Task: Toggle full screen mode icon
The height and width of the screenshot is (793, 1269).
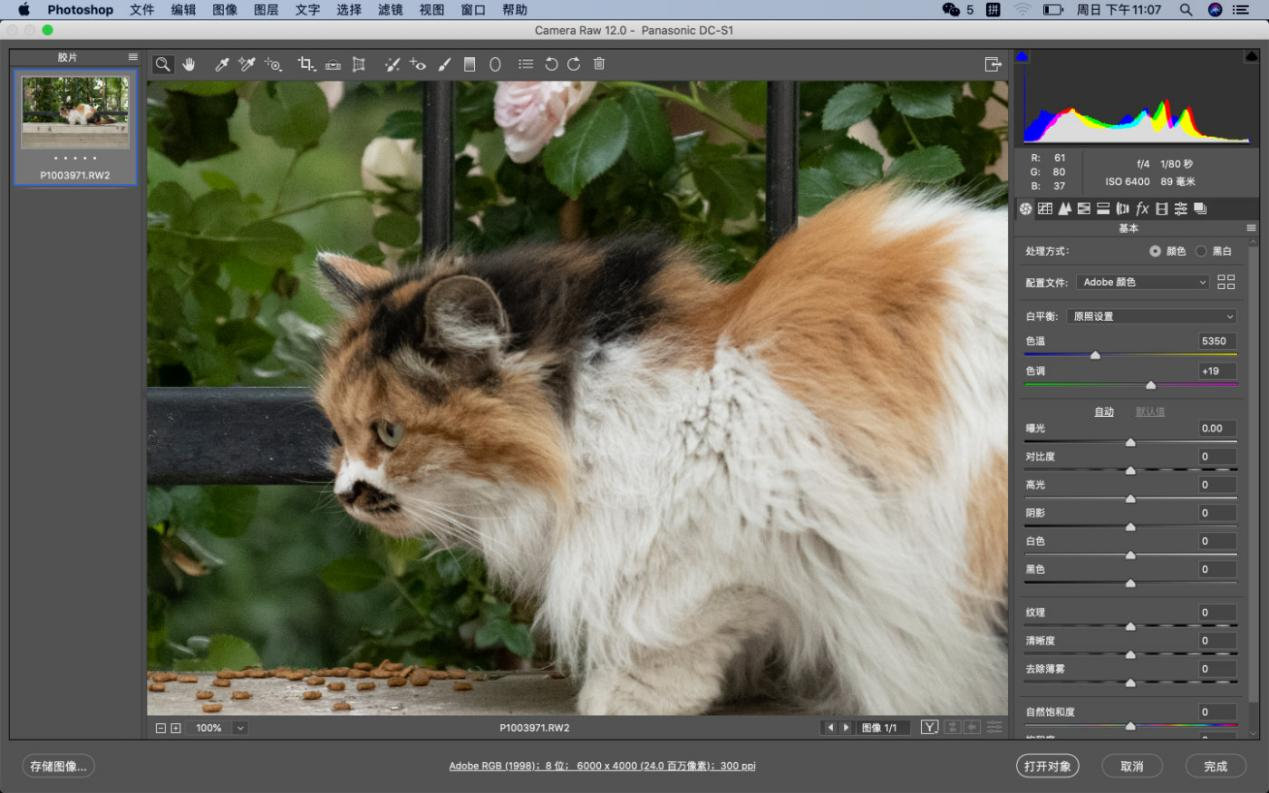Action: click(x=993, y=64)
